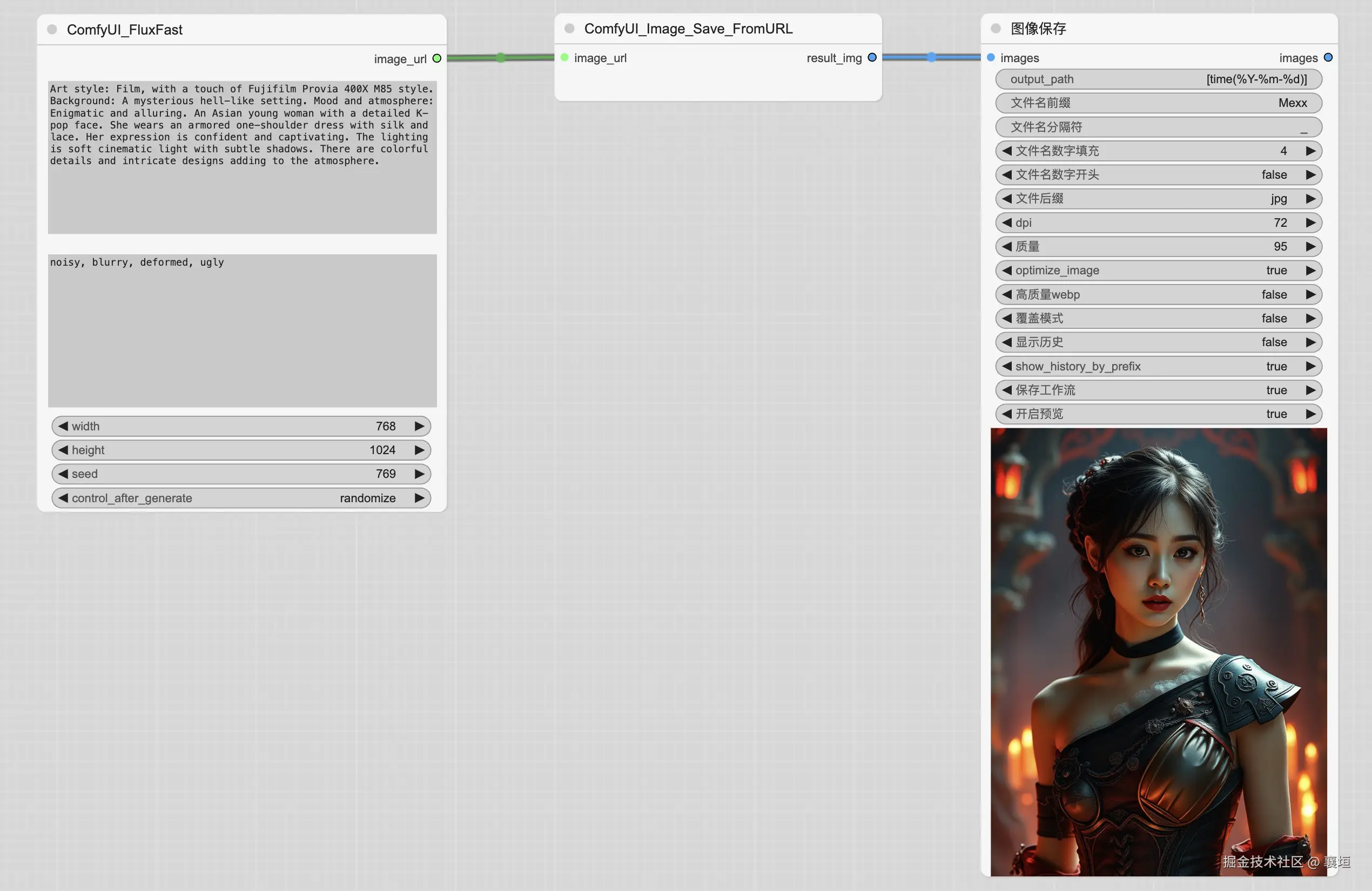This screenshot has height=891, width=1372.
Task: Toggle 覆盖模式 overwrite mode setting
Action: click(x=1158, y=318)
